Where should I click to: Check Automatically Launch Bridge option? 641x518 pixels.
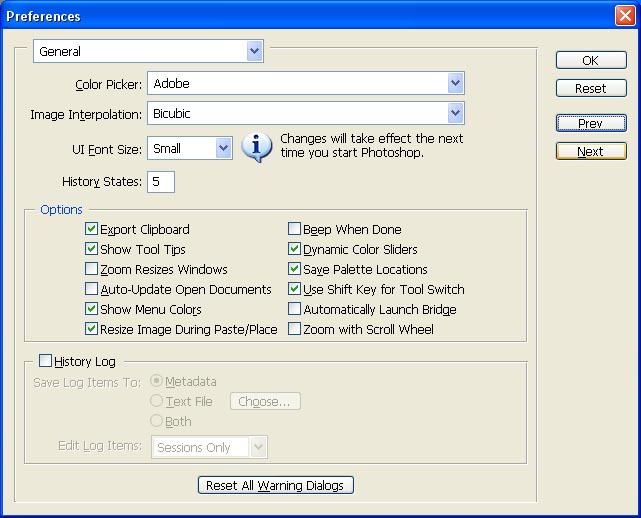[295, 310]
